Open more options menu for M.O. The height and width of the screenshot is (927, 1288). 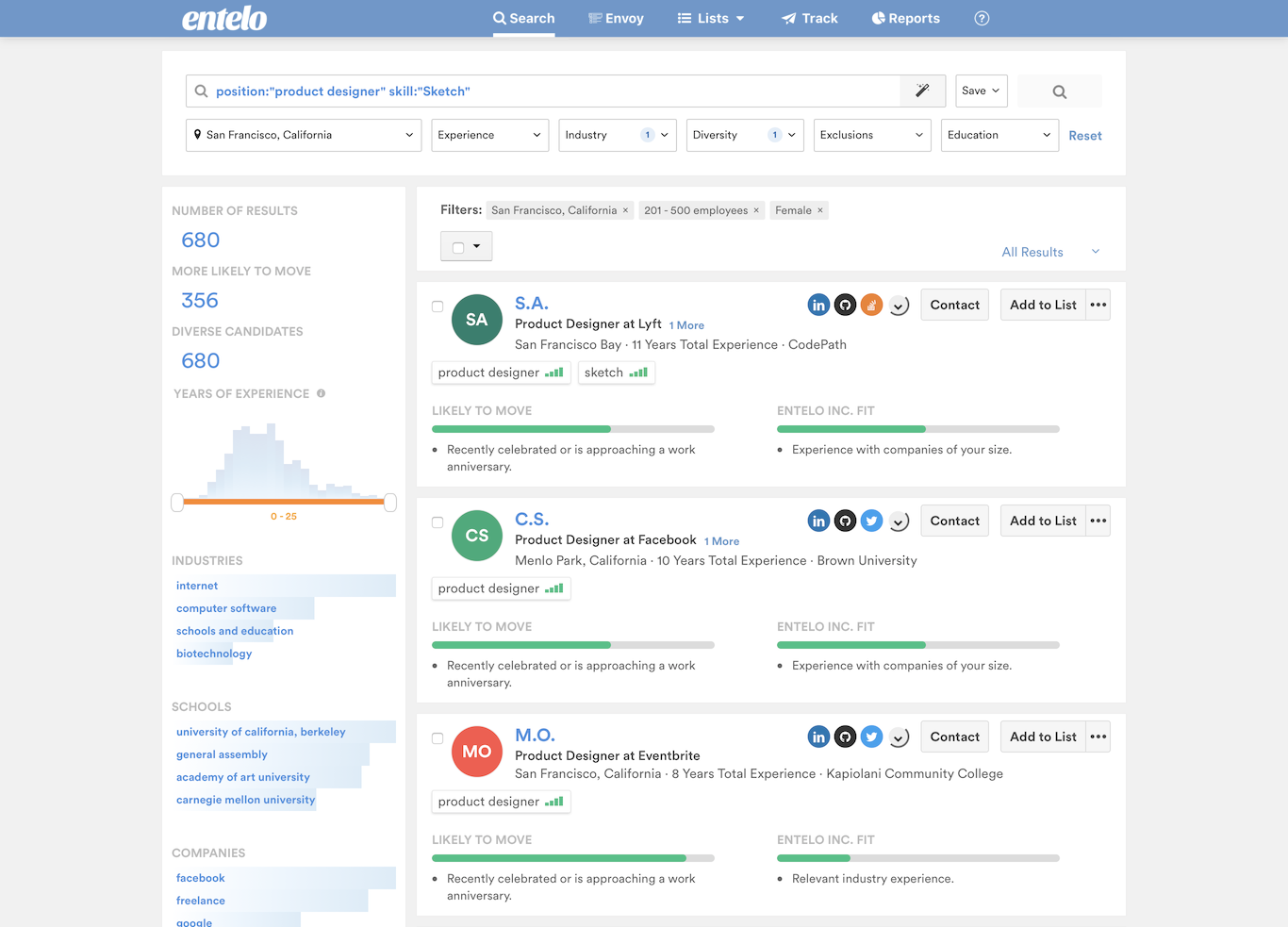(x=1098, y=737)
